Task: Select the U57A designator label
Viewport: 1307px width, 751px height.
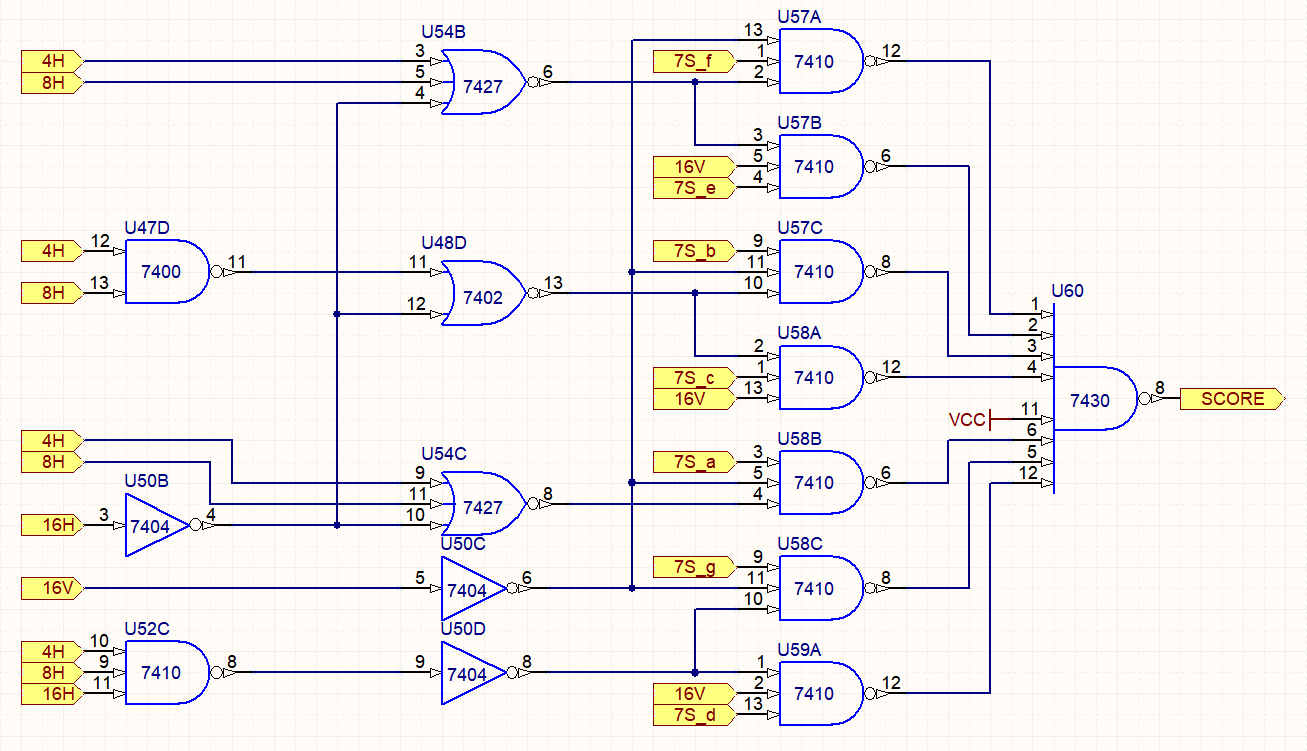Action: click(800, 17)
